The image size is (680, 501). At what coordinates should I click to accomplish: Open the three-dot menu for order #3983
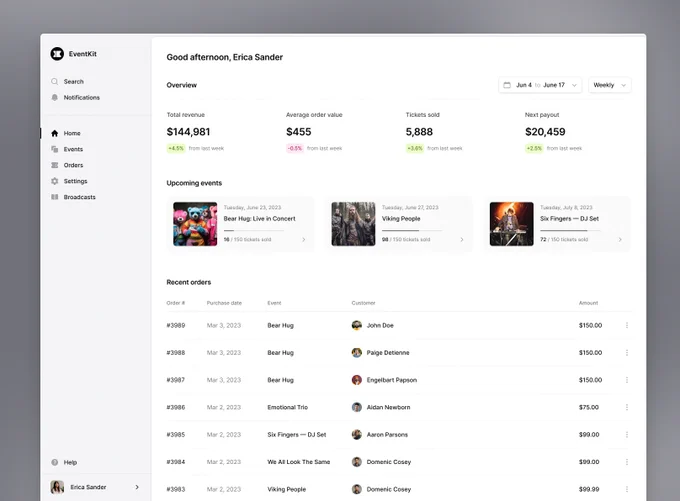coord(627,489)
